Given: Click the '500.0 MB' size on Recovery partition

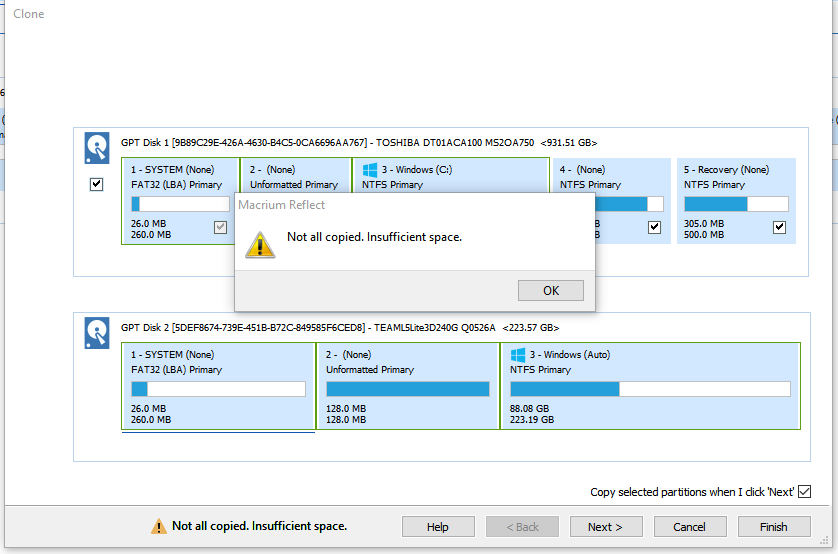Looking at the screenshot, I should (x=704, y=235).
